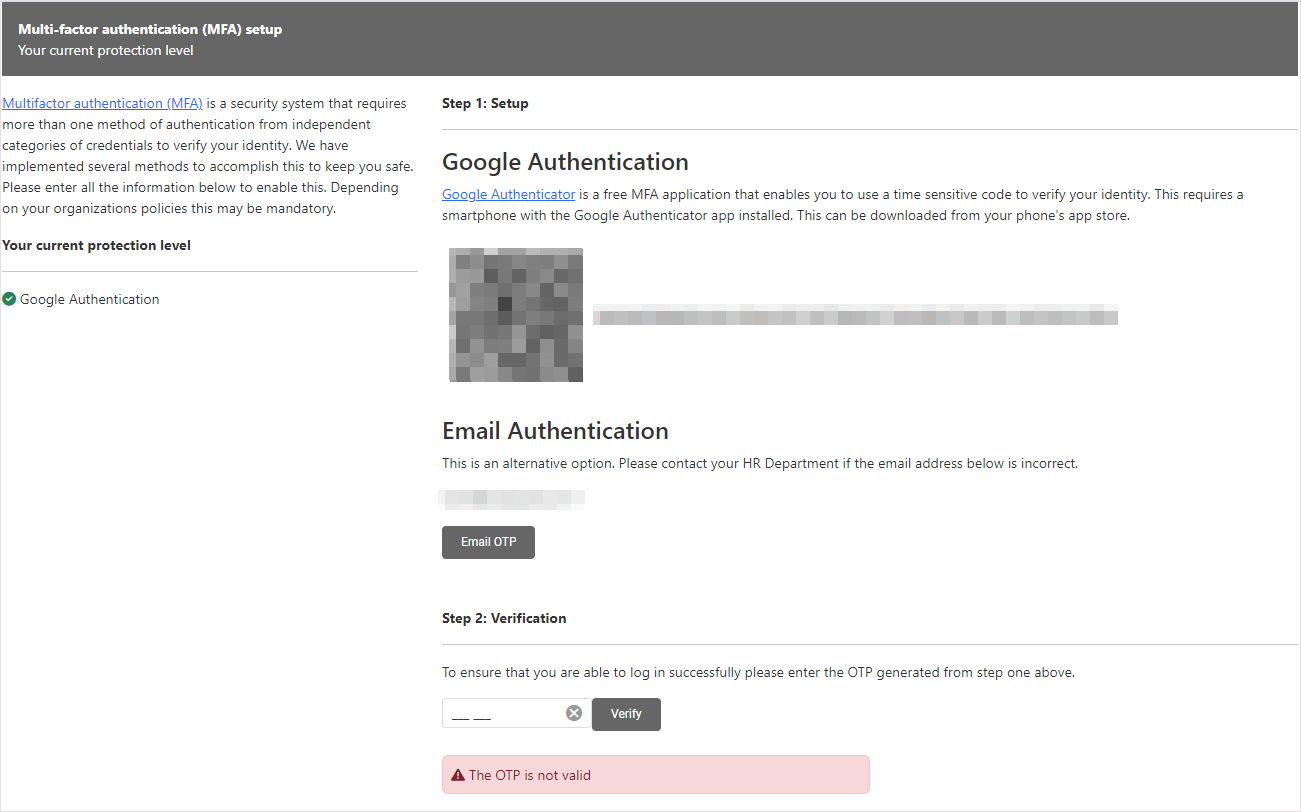The image size is (1301, 812).
Task: Open the Google Authenticator hyperlink
Action: [508, 194]
